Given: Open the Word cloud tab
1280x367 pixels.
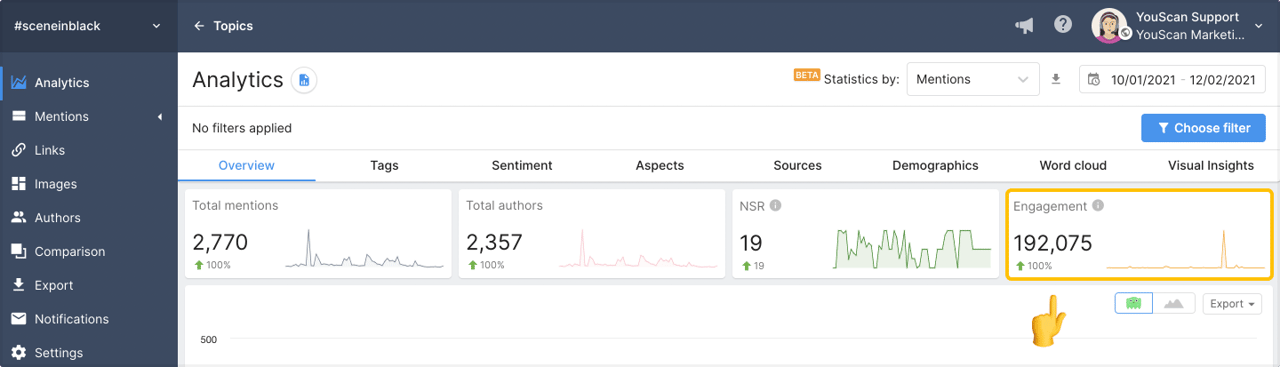Looking at the screenshot, I should tap(1073, 165).
